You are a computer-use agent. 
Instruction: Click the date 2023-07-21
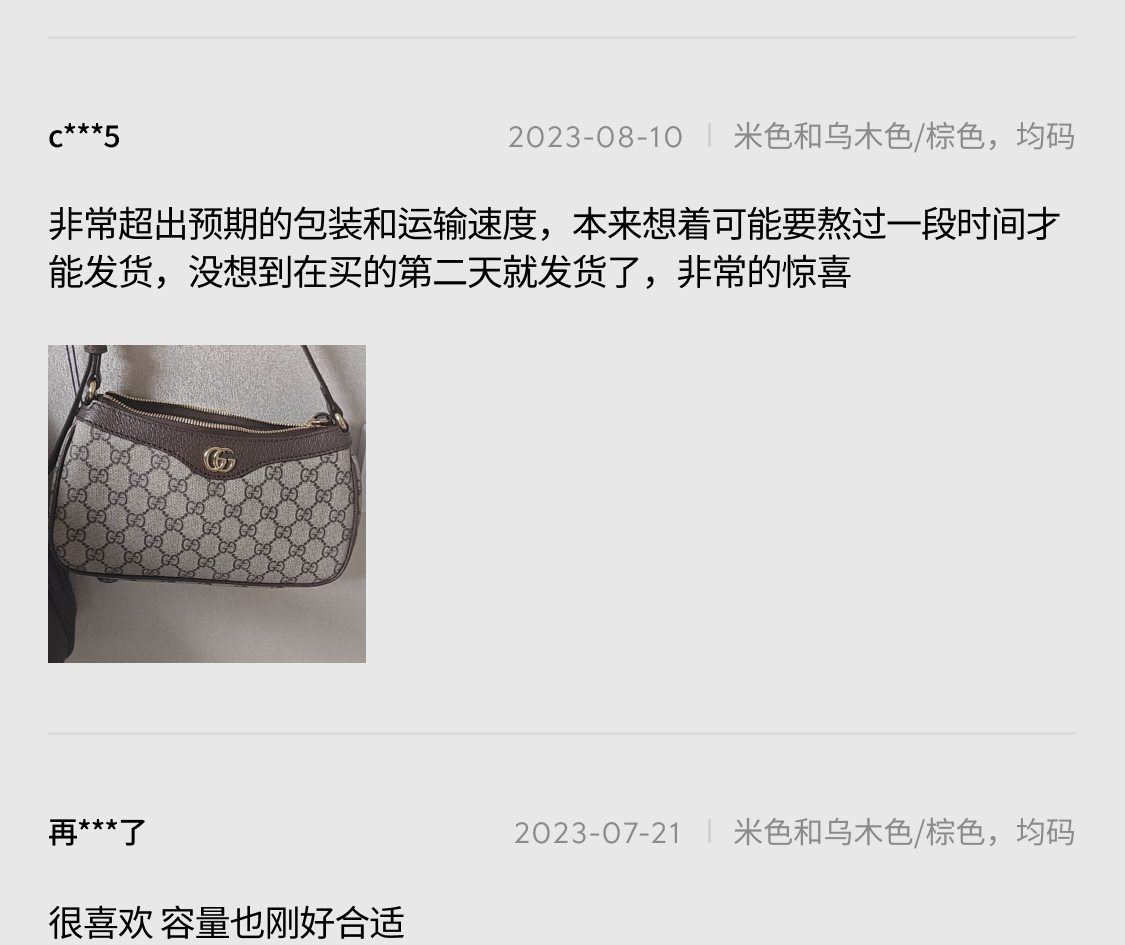point(598,833)
